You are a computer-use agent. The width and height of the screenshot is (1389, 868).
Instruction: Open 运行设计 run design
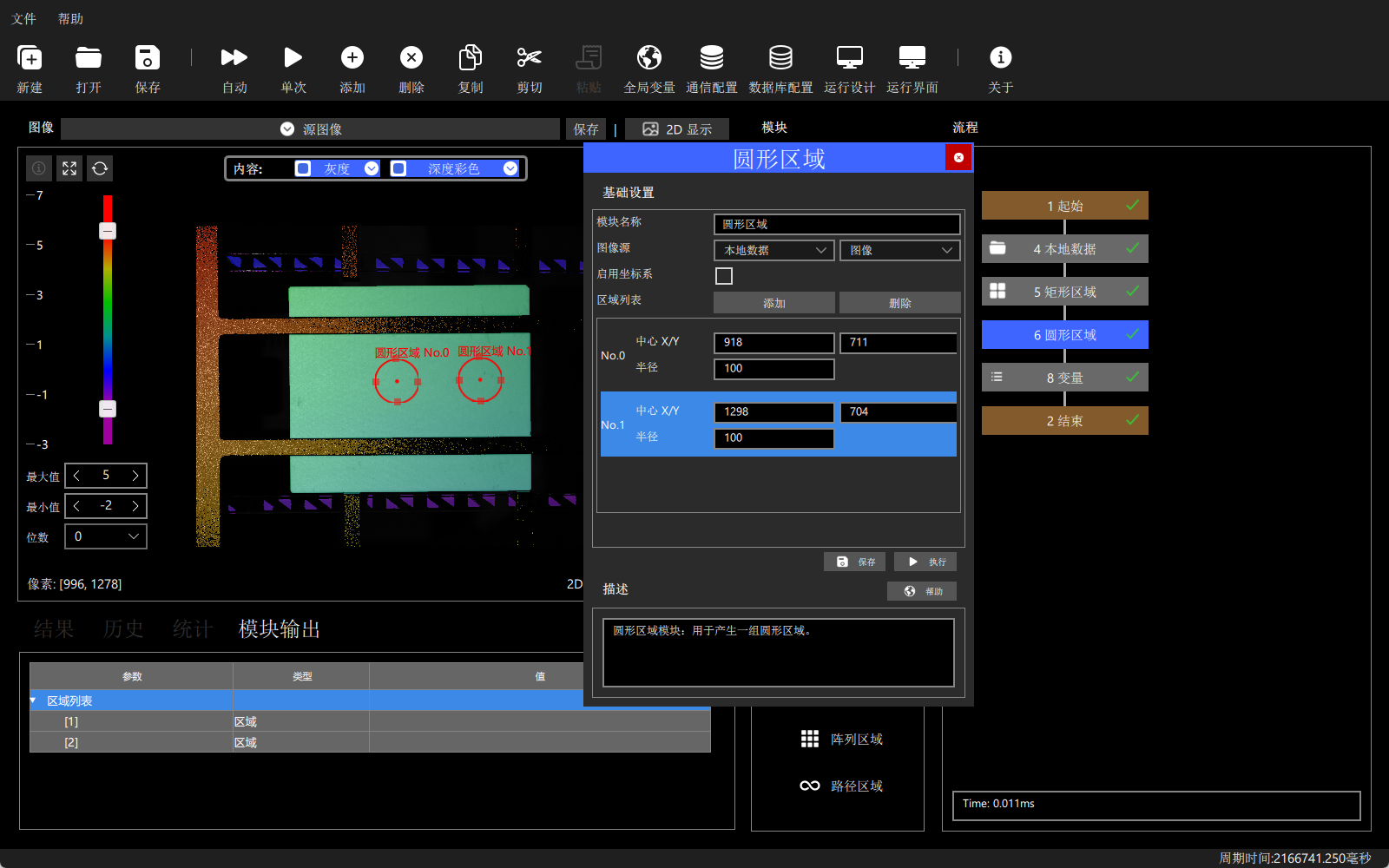click(849, 58)
